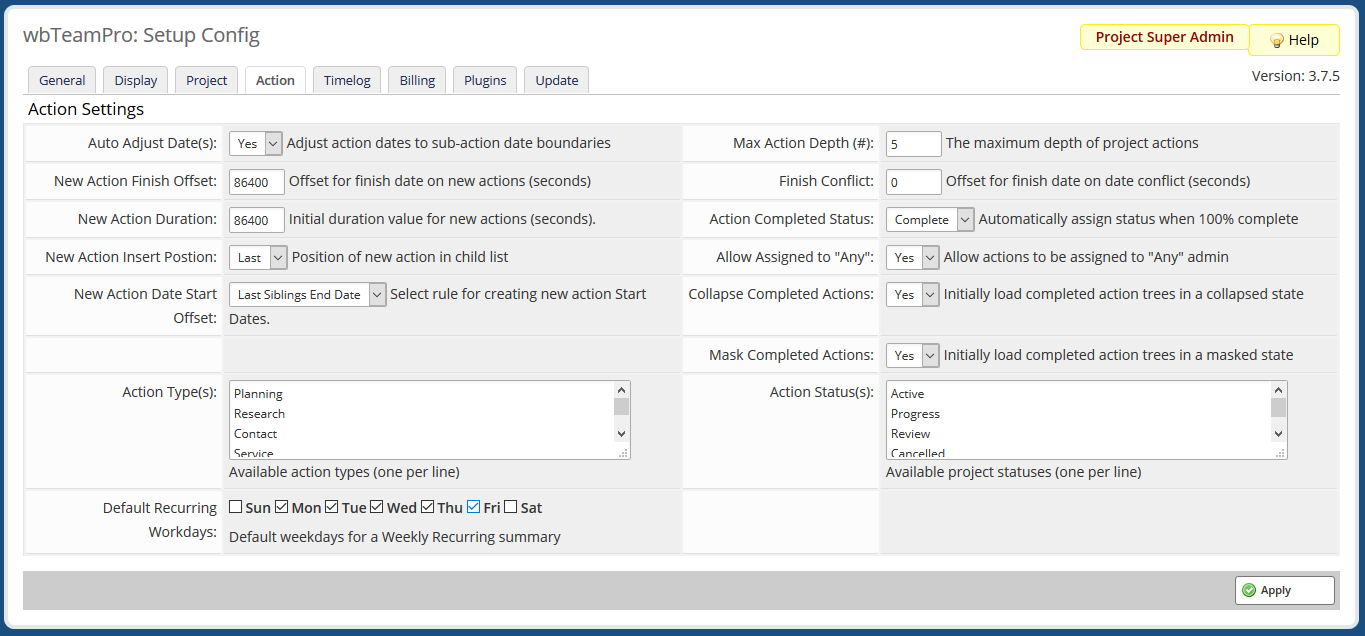Toggle the Tue workday checkbox
Viewport: 1365px width, 636px height.
pyautogui.click(x=332, y=507)
